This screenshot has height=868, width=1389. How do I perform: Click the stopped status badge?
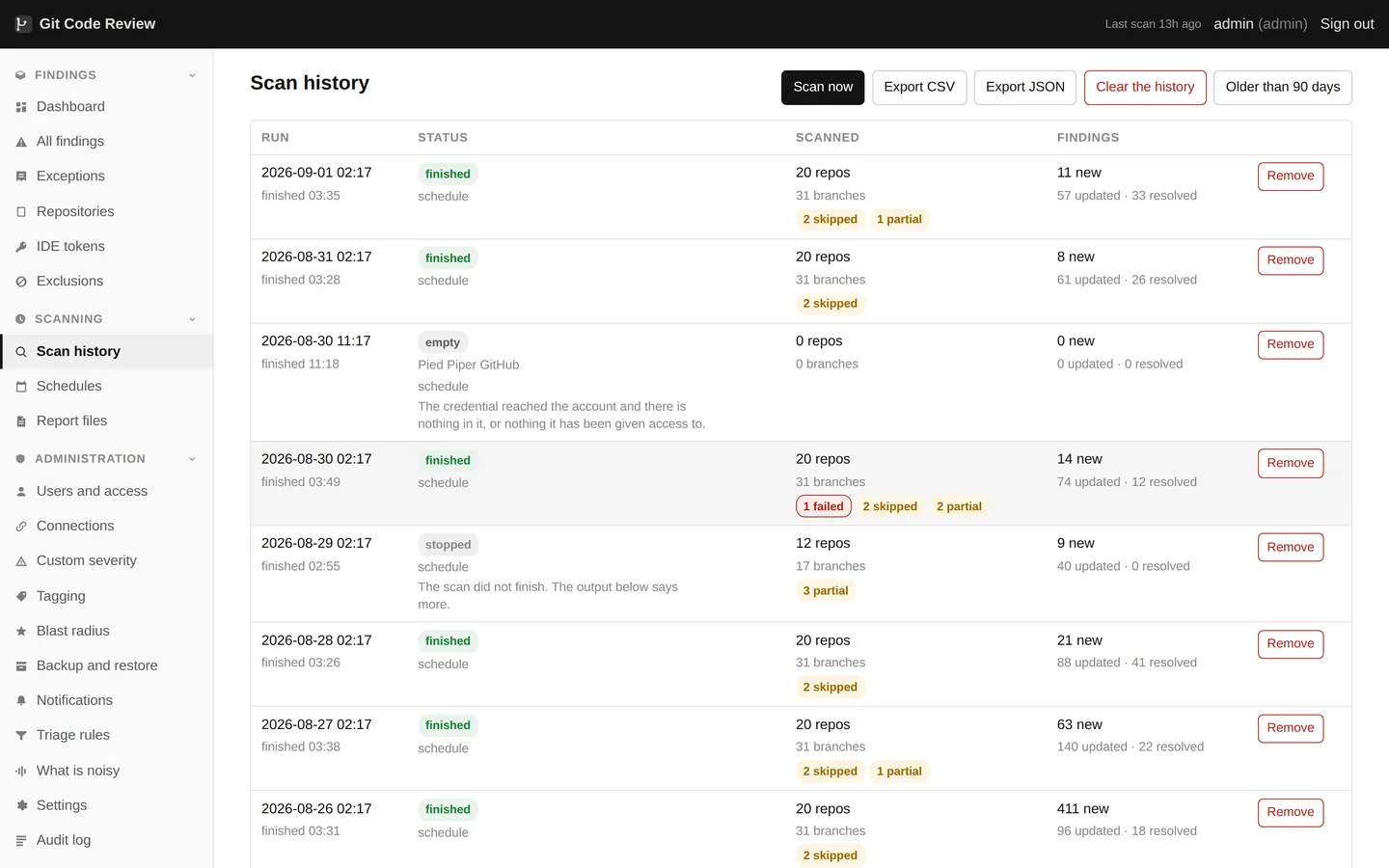(x=449, y=545)
